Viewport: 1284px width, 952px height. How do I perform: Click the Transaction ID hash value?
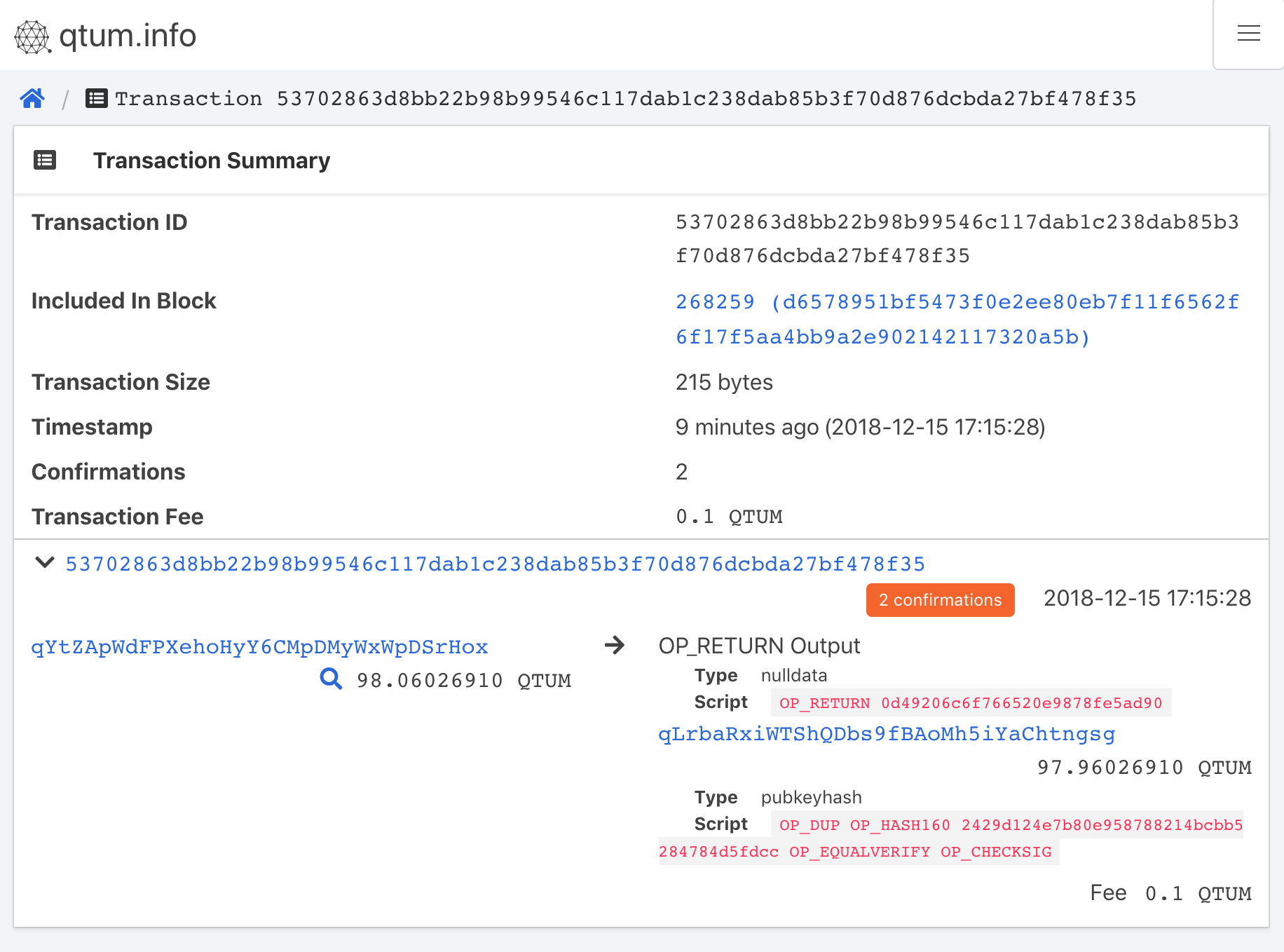(x=957, y=239)
